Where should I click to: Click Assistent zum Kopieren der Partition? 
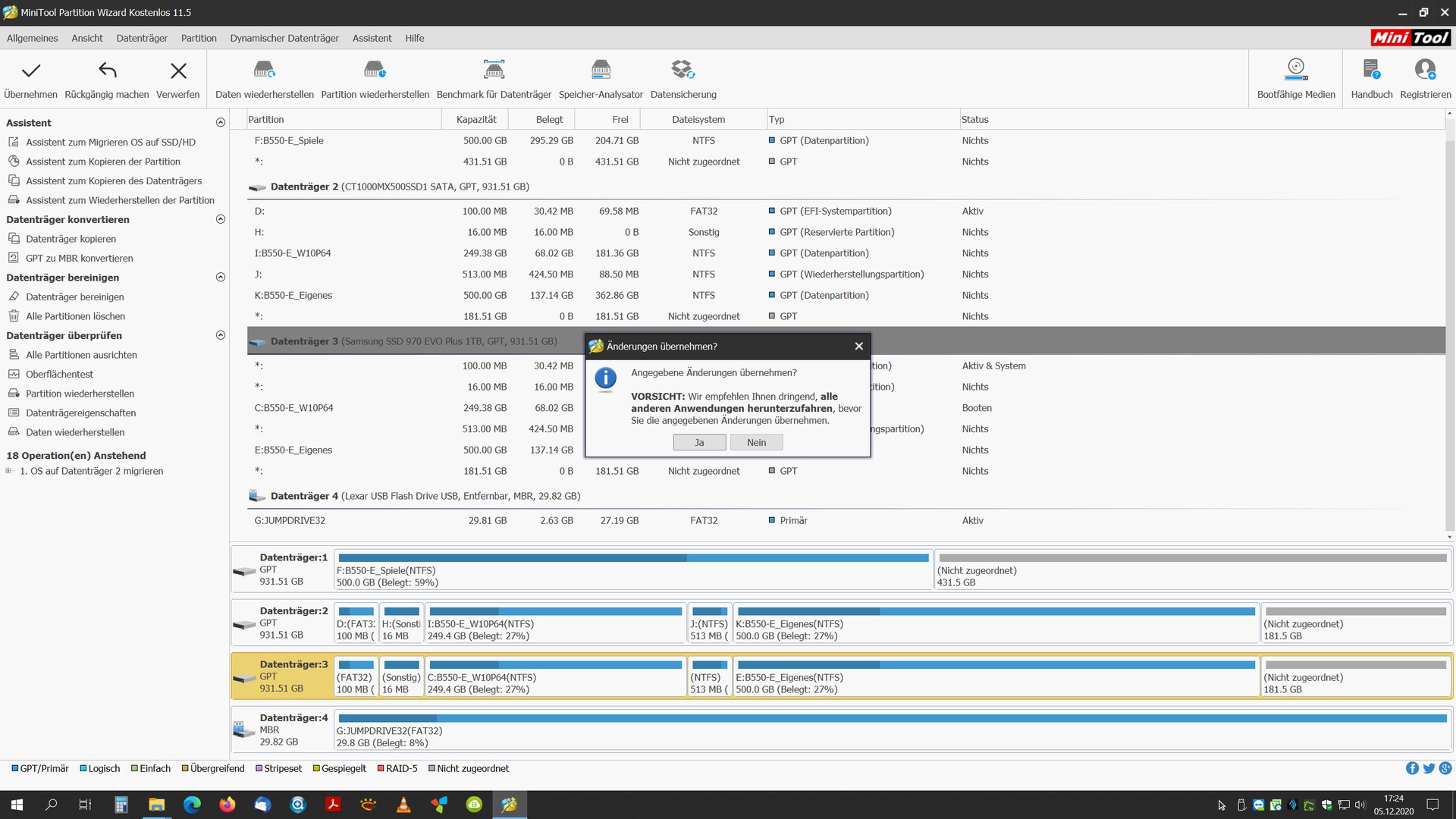click(103, 162)
